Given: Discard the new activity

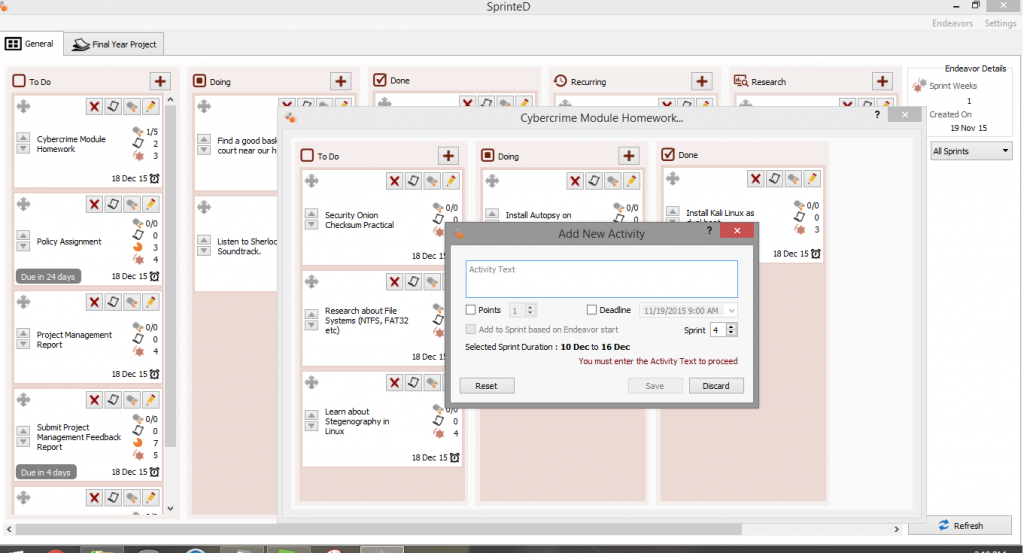Looking at the screenshot, I should 716,386.
